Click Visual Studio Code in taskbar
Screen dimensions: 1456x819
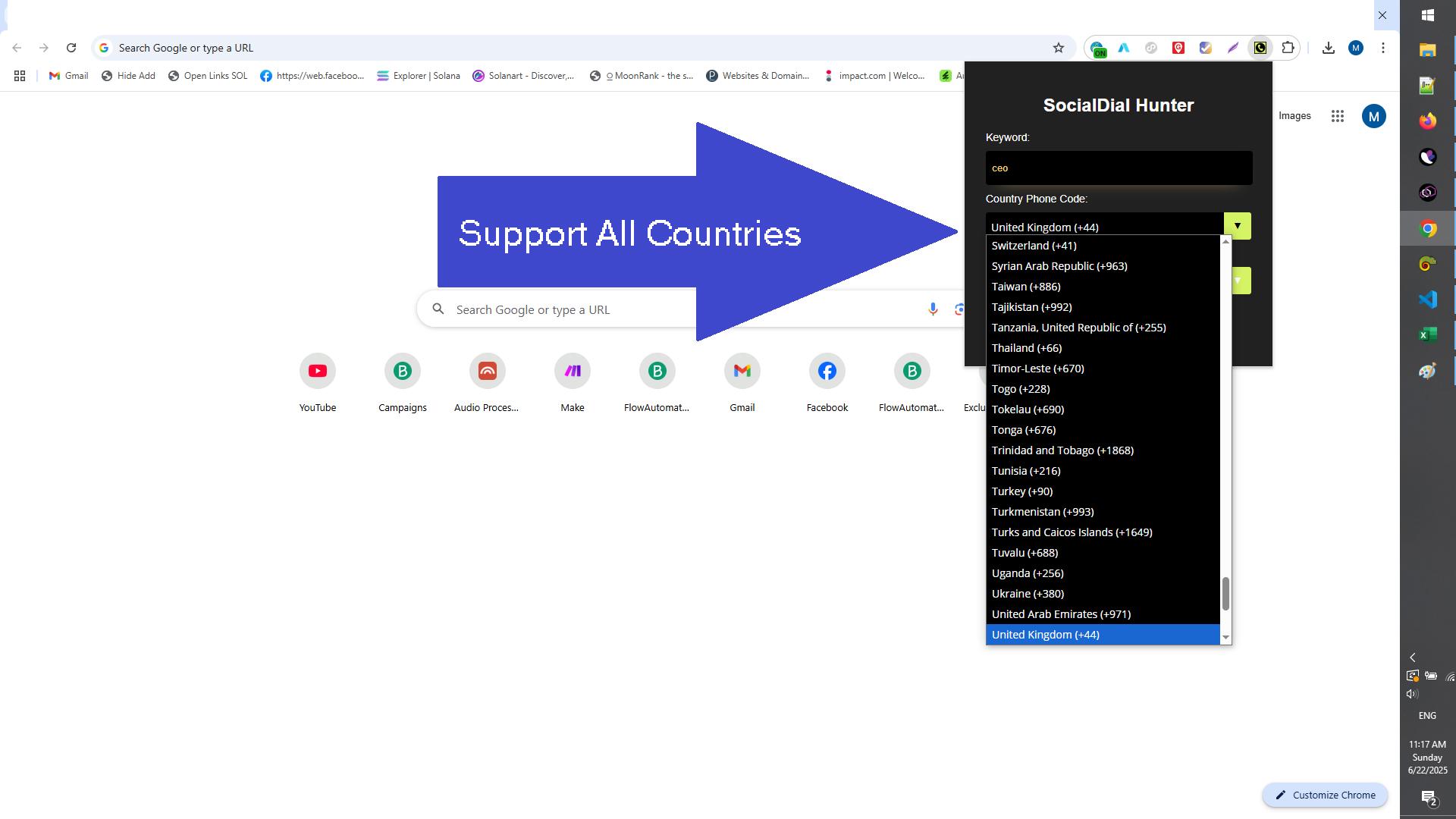1427,300
